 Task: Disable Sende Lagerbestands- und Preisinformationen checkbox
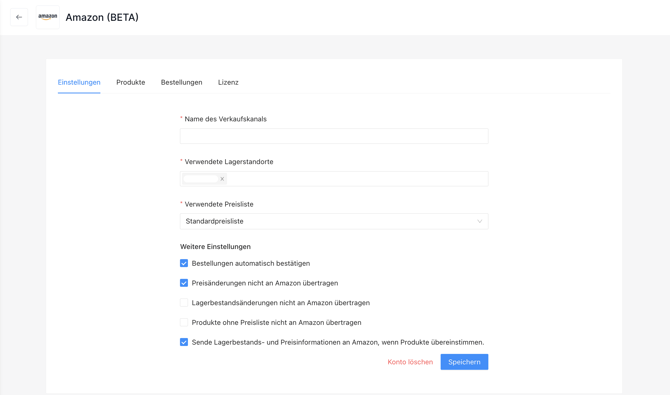[184, 342]
